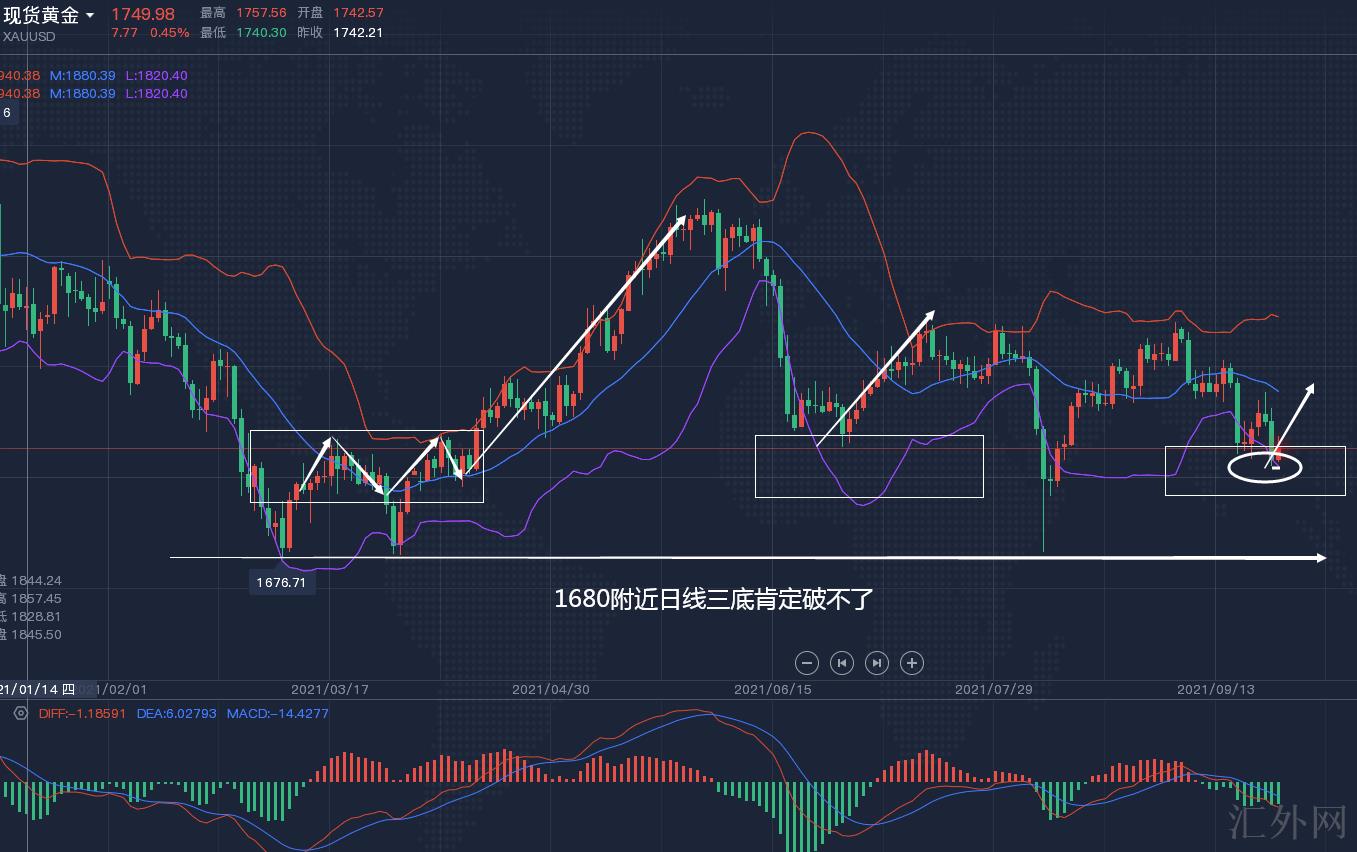Viewport: 1357px width, 852px height.
Task: Select the badge labeled 6
Action: 7,113
